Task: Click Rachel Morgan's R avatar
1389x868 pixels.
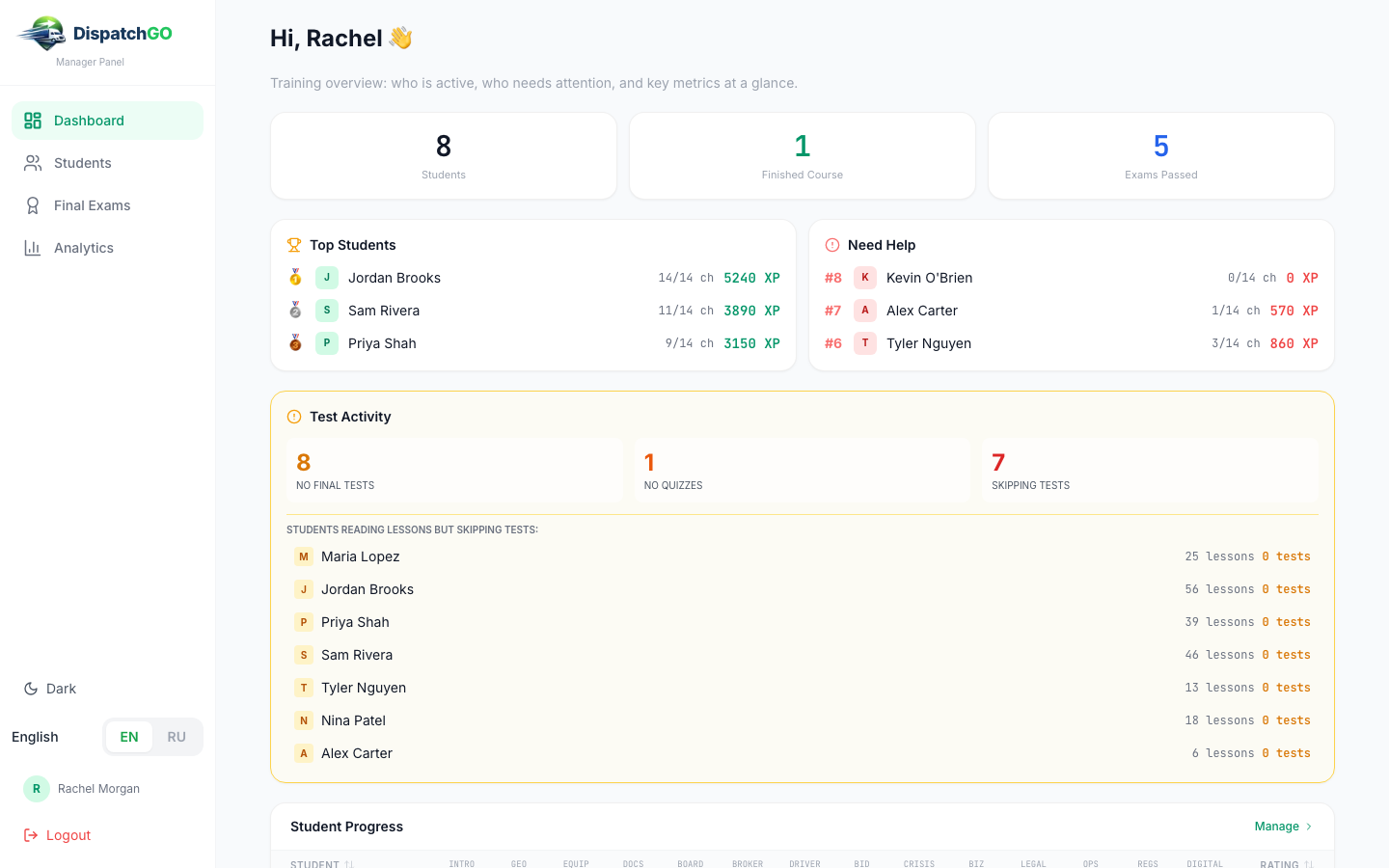Action: [x=37, y=789]
